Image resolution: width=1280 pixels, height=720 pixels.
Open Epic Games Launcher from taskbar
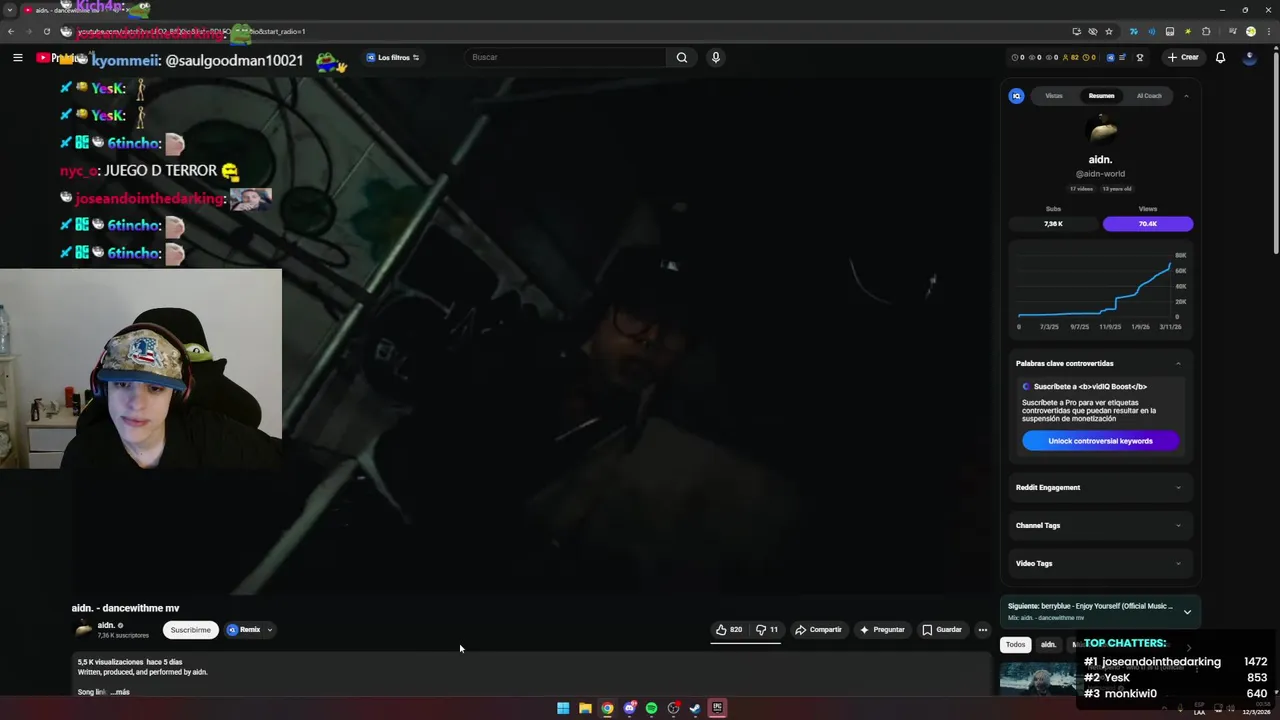[x=717, y=708]
